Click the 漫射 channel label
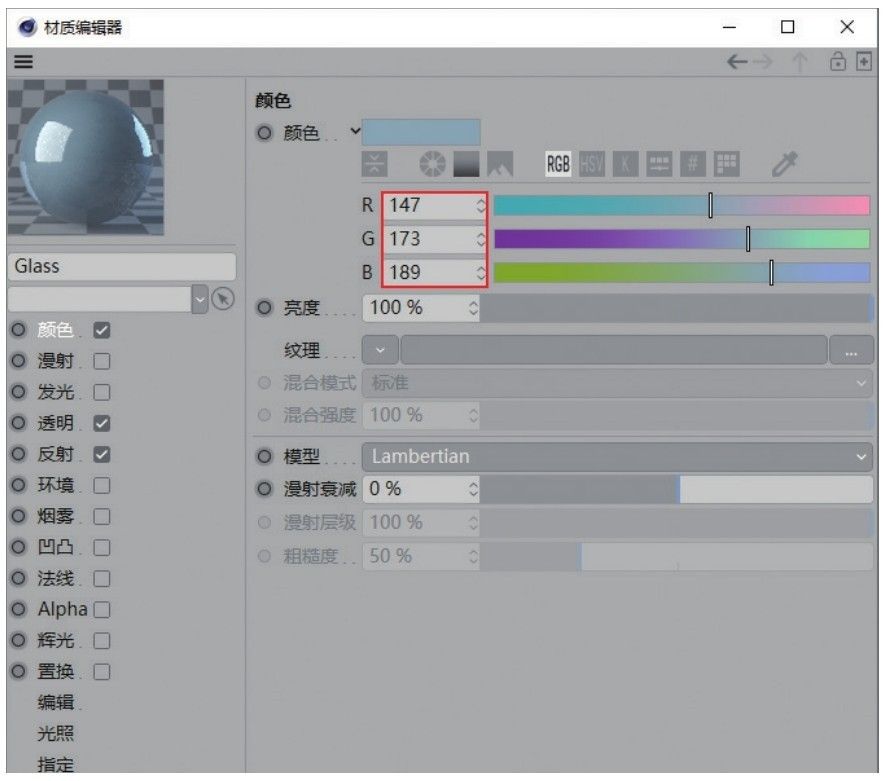This screenshot has width=884, height=781. [55, 361]
